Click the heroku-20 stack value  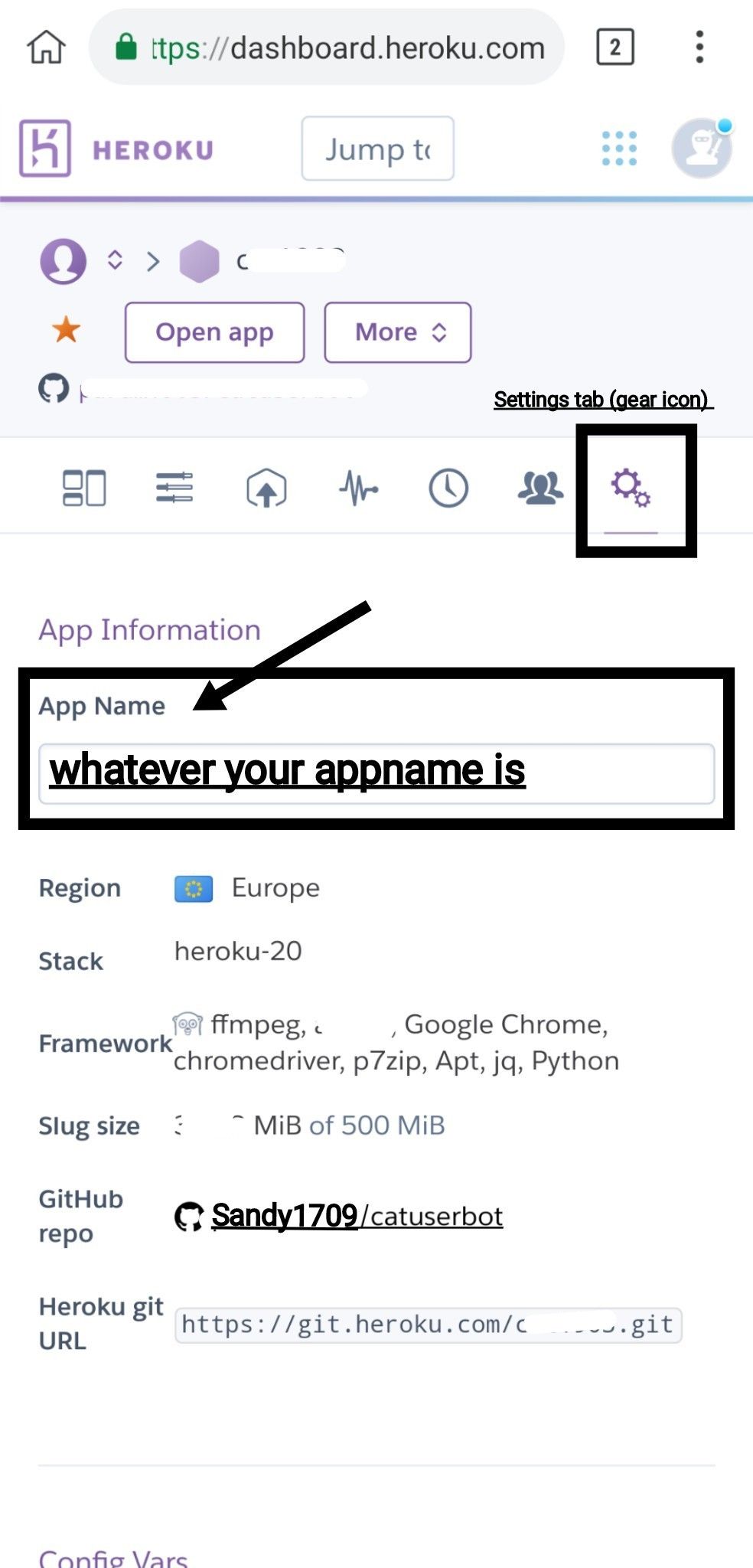pos(238,952)
